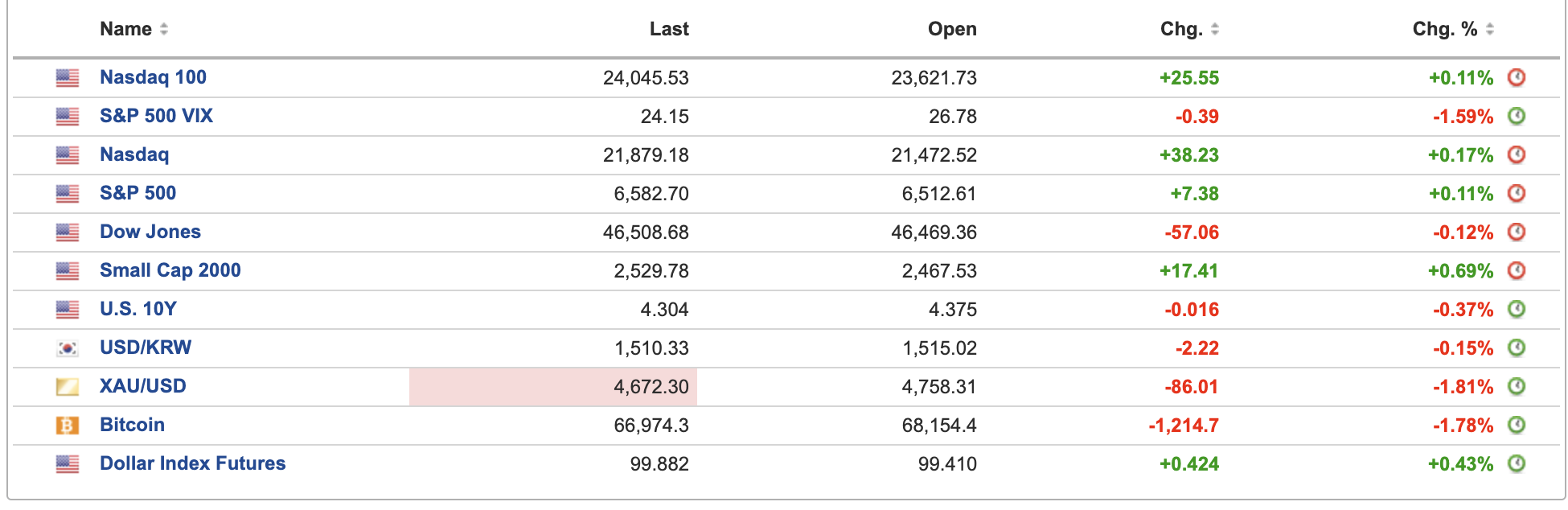Click the Last column header
This screenshot has width=1568, height=510.
(669, 30)
